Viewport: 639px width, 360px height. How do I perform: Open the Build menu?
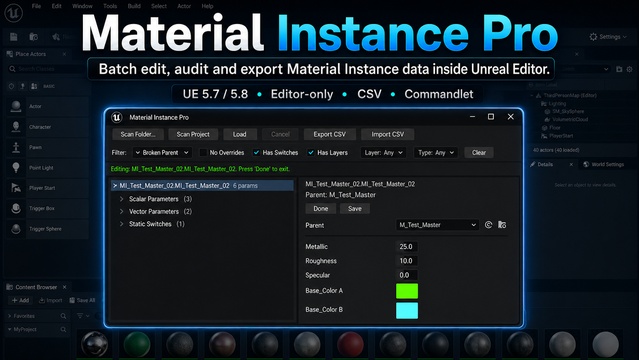tap(134, 6)
